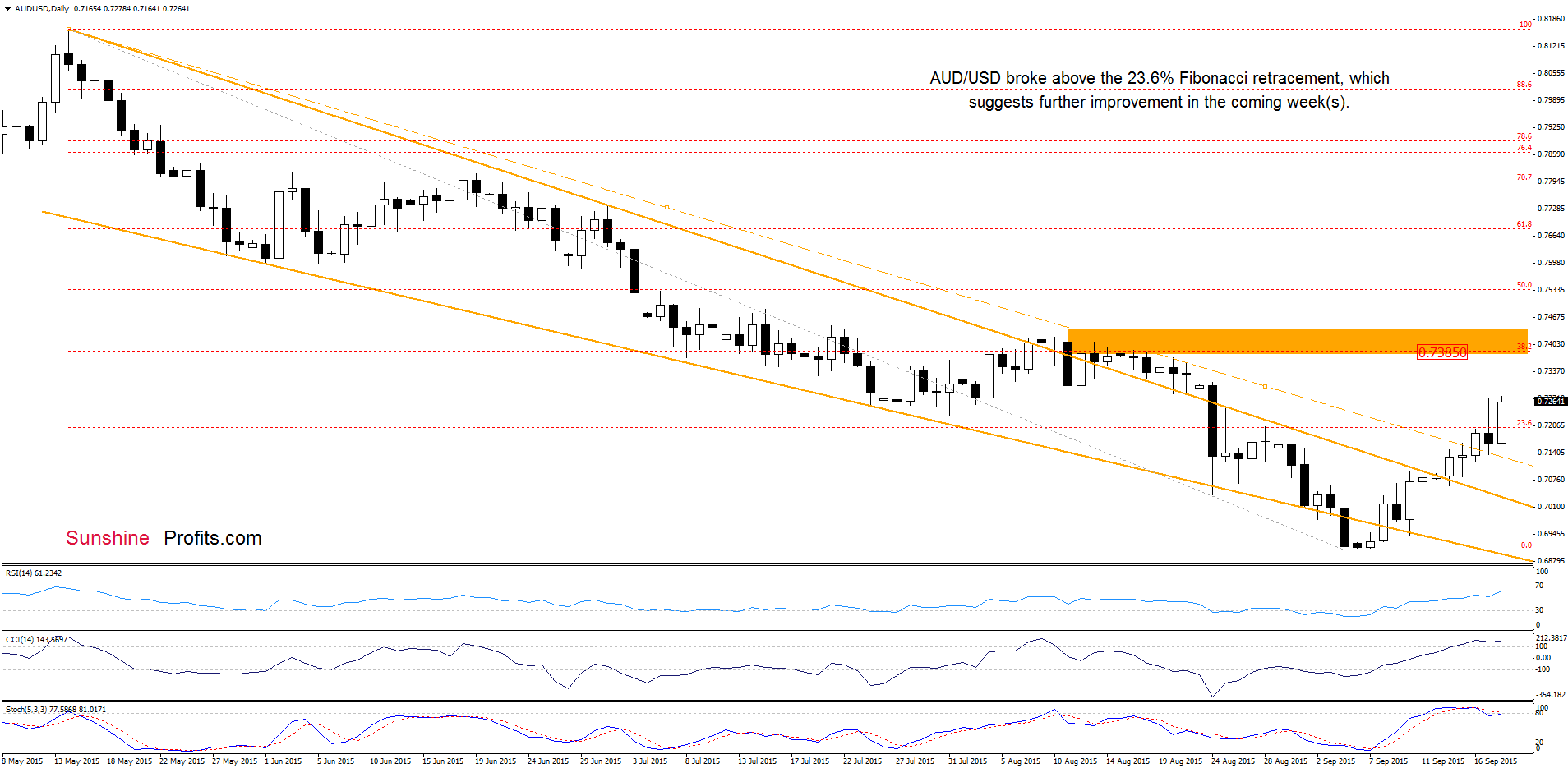The height and width of the screenshot is (768, 1568).
Task: Click the 76.4 Fibonacci level label
Action: [1524, 148]
